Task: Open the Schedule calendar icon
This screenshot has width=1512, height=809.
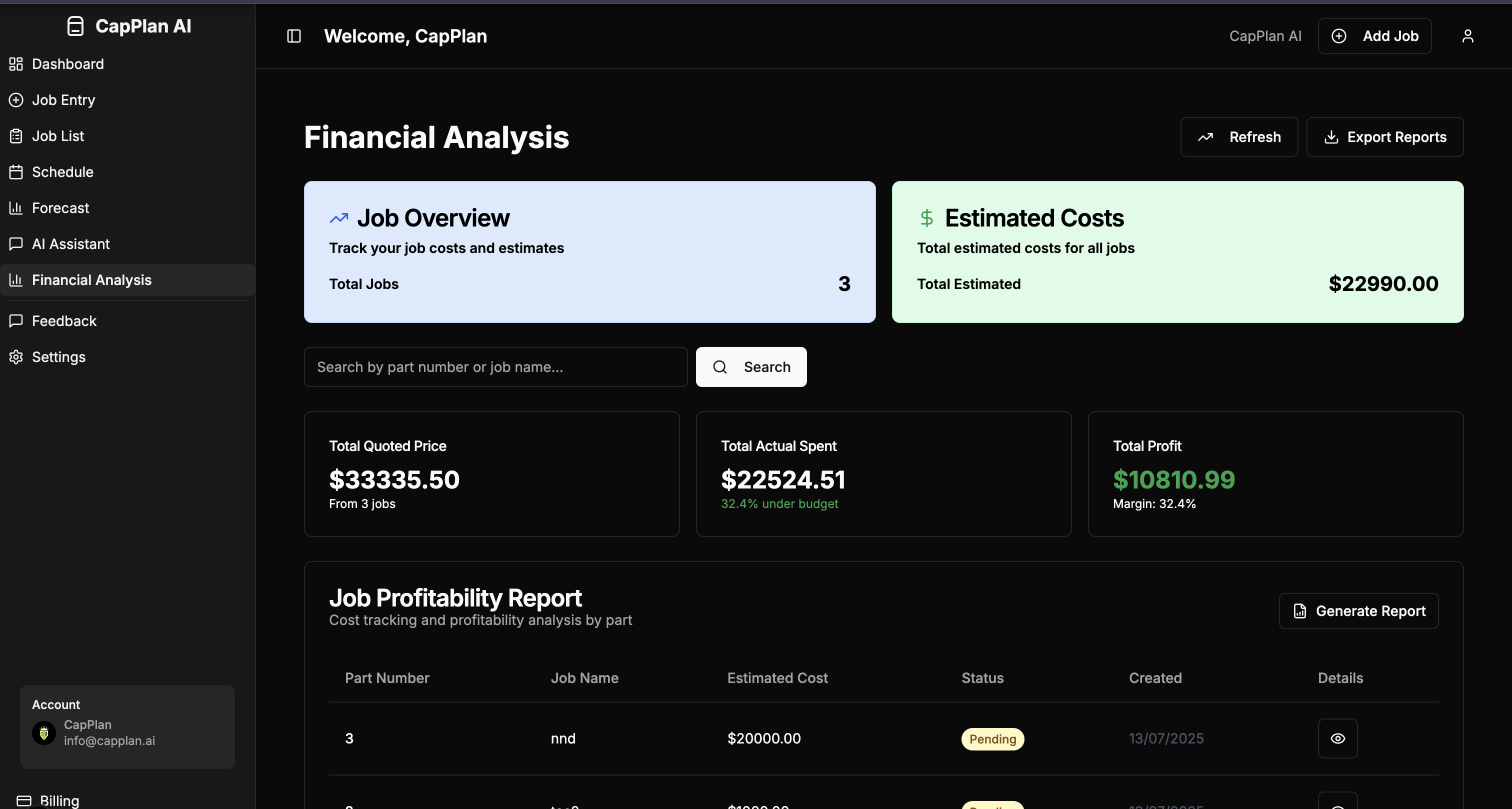Action: (16, 171)
